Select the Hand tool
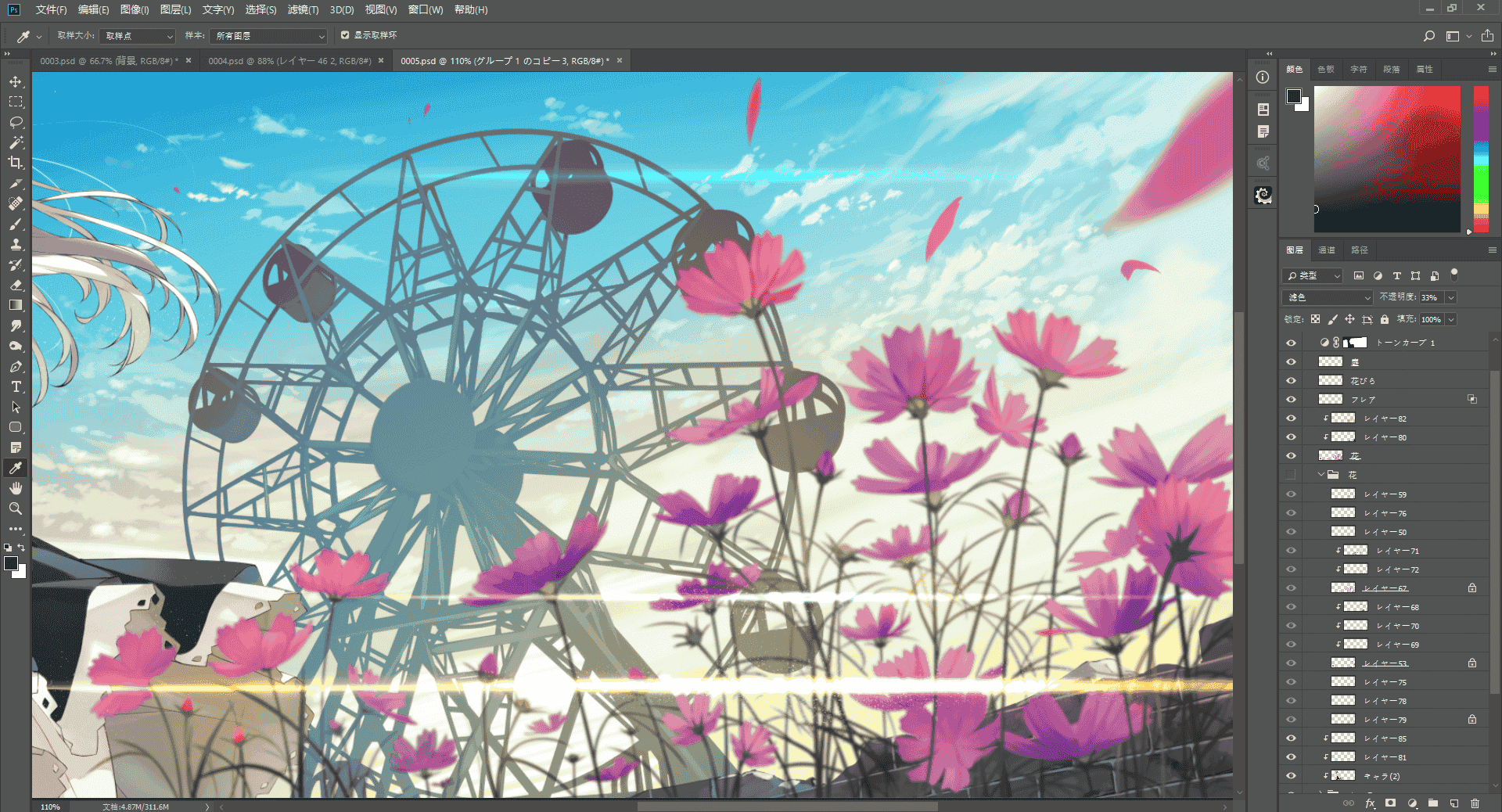Image resolution: width=1502 pixels, height=812 pixels. click(16, 489)
